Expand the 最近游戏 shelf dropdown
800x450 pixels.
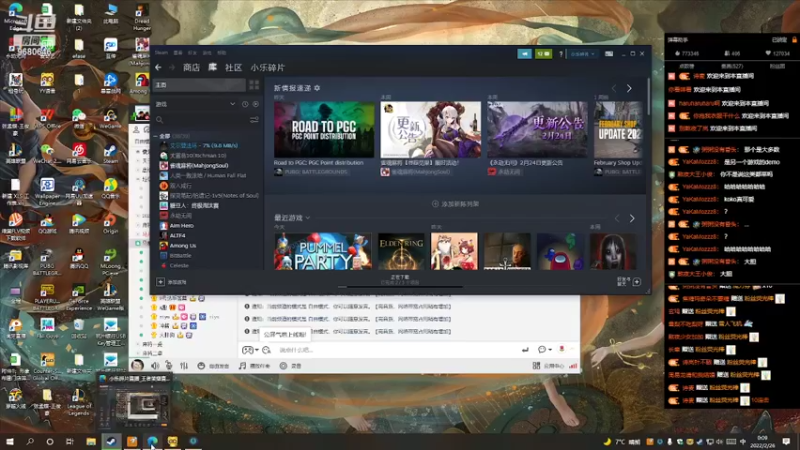[308, 218]
